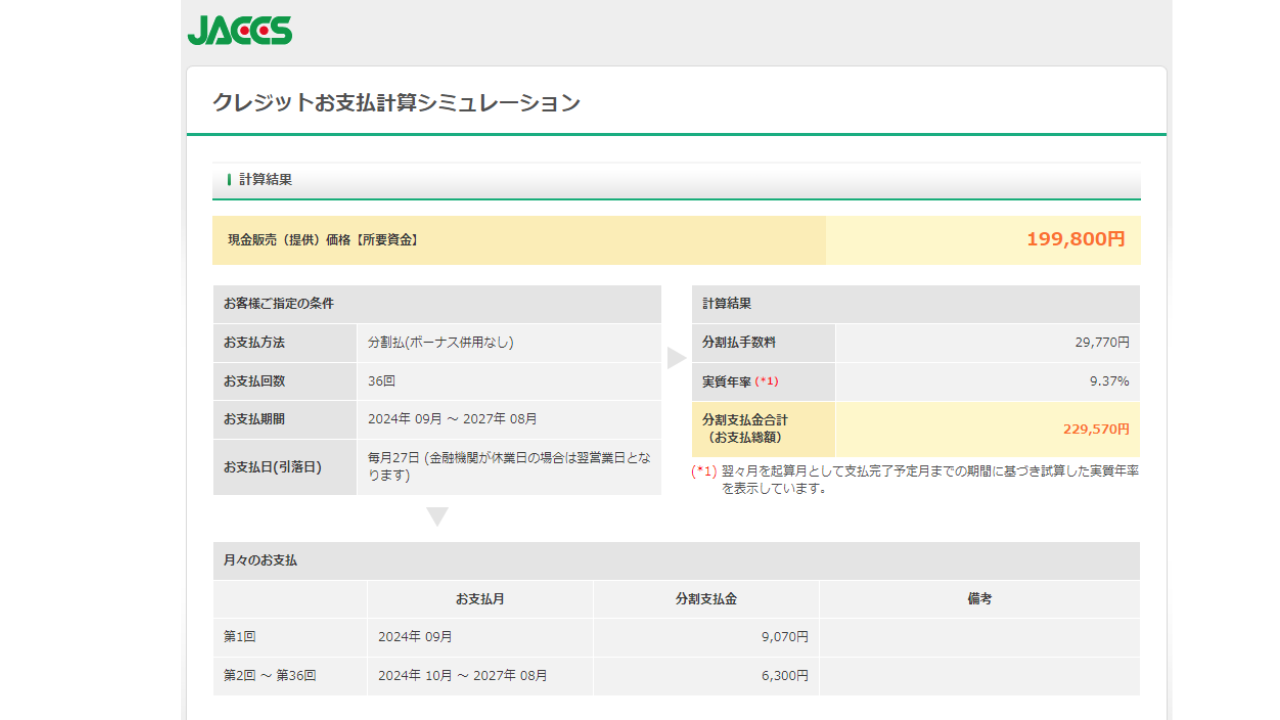Click the (*1) footnote marker below results table
1280x720 pixels.
coord(704,471)
